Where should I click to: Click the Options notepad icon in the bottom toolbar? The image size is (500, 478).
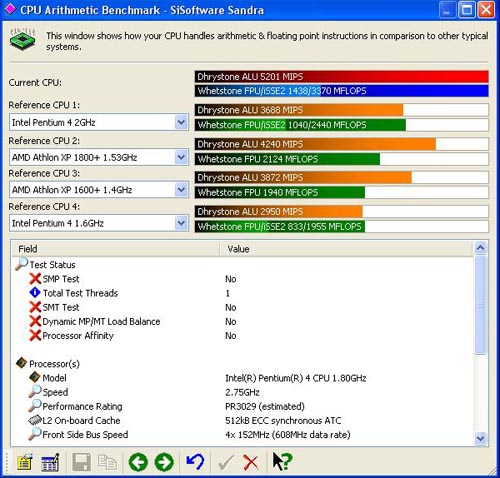point(25,462)
